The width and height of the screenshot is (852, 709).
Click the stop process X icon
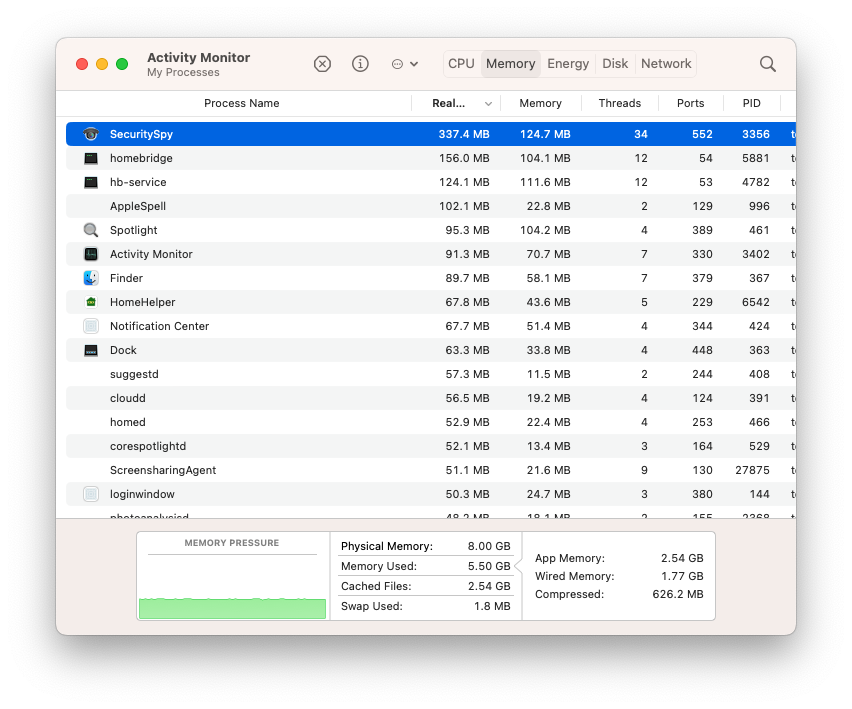(322, 64)
